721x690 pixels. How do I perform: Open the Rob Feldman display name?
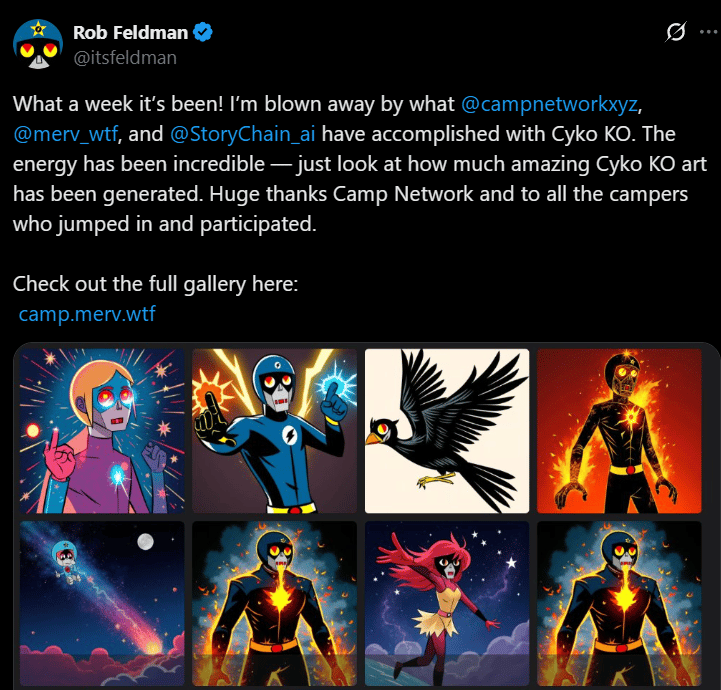[131, 33]
